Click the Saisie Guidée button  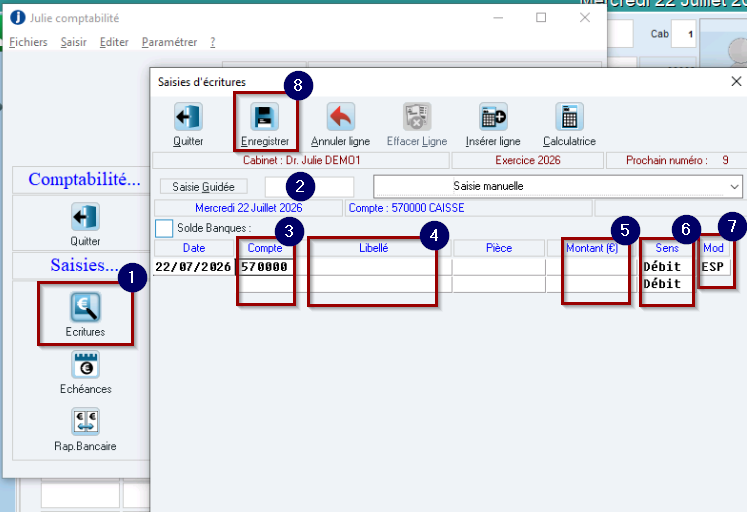pos(203,187)
